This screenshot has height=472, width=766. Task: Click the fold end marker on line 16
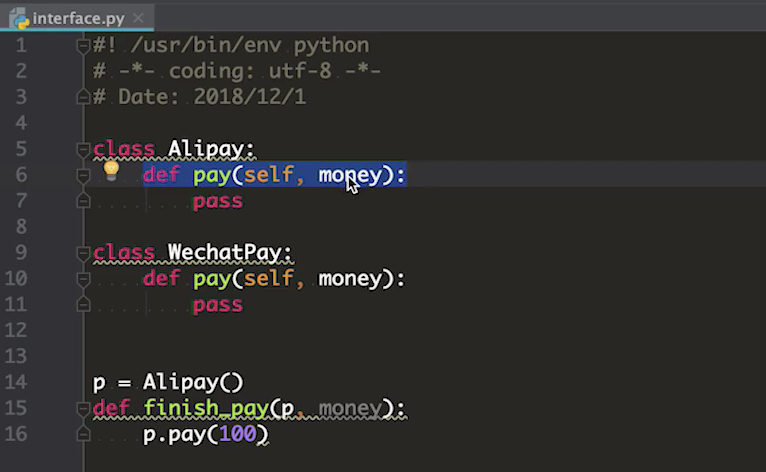83,434
